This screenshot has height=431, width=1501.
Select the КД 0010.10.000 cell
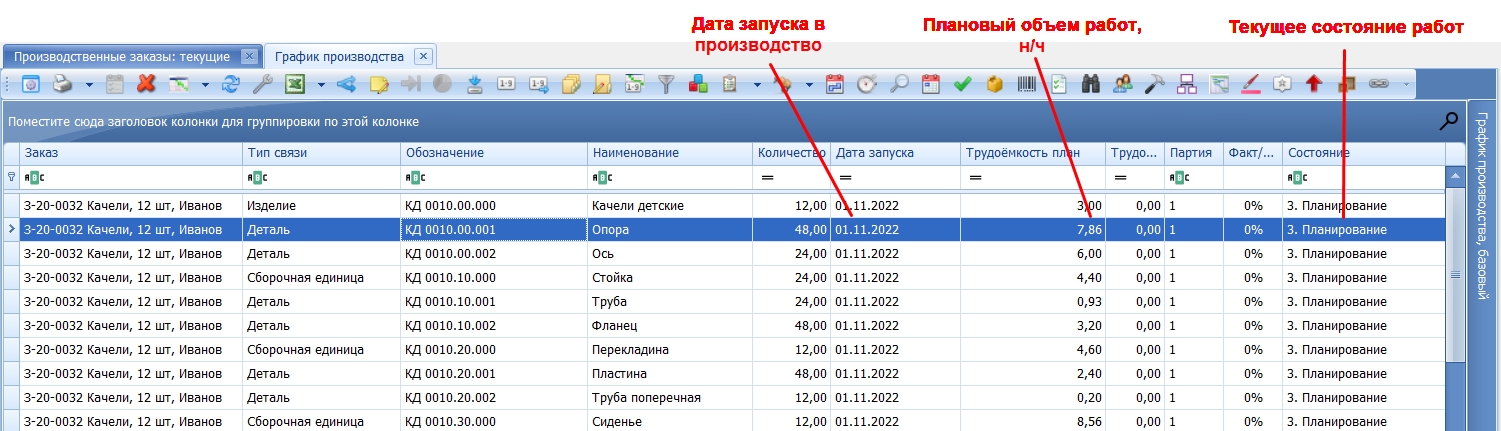tap(494, 277)
